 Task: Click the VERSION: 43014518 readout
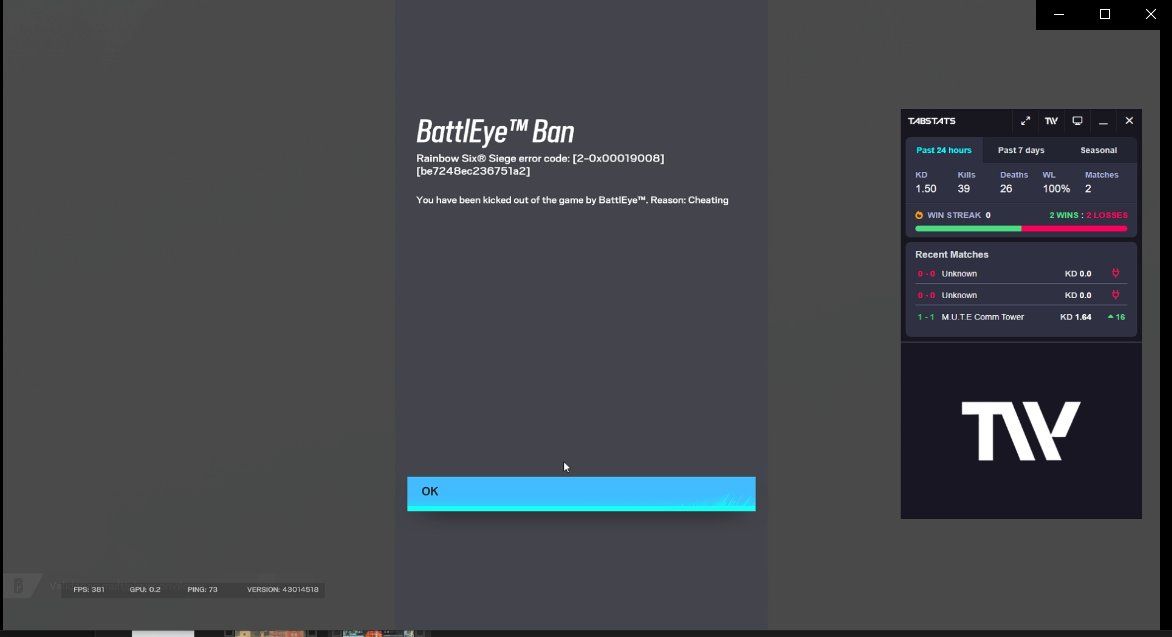coord(283,590)
